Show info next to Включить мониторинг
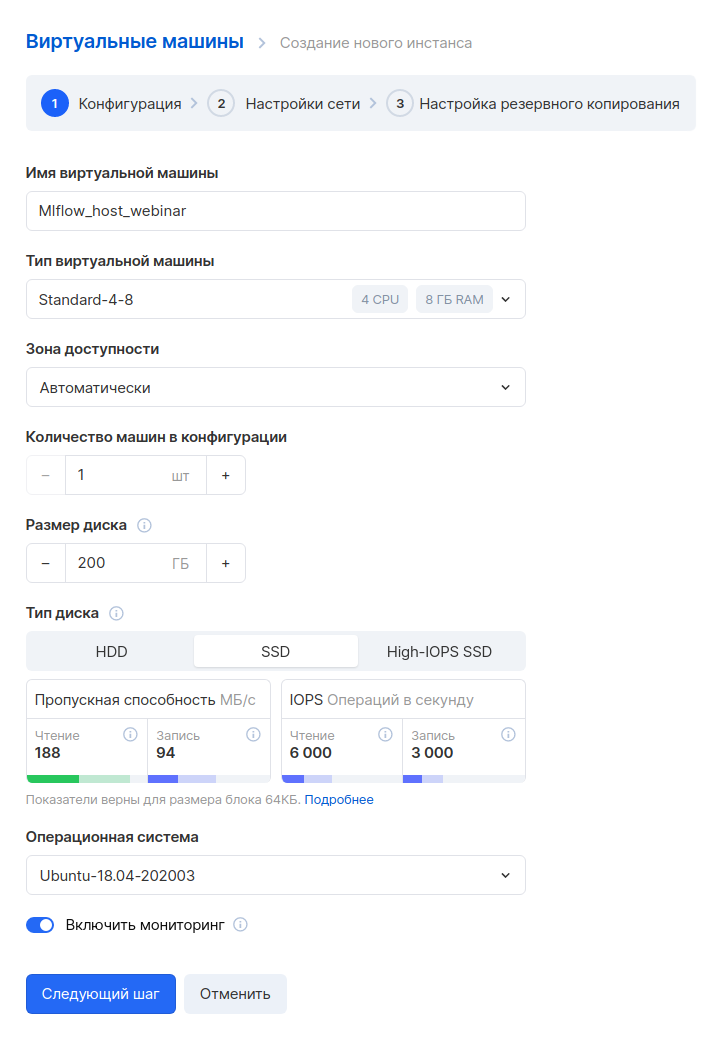Screen dimensions: 720x1042 (241, 924)
